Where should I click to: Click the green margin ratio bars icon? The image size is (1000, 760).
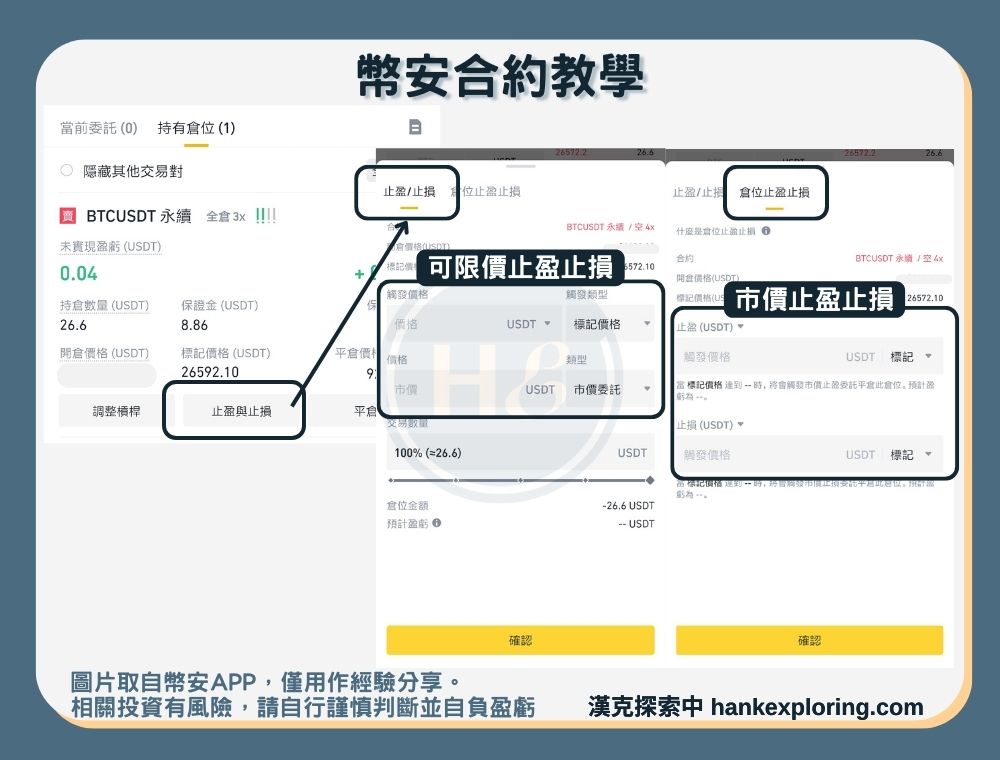265,216
